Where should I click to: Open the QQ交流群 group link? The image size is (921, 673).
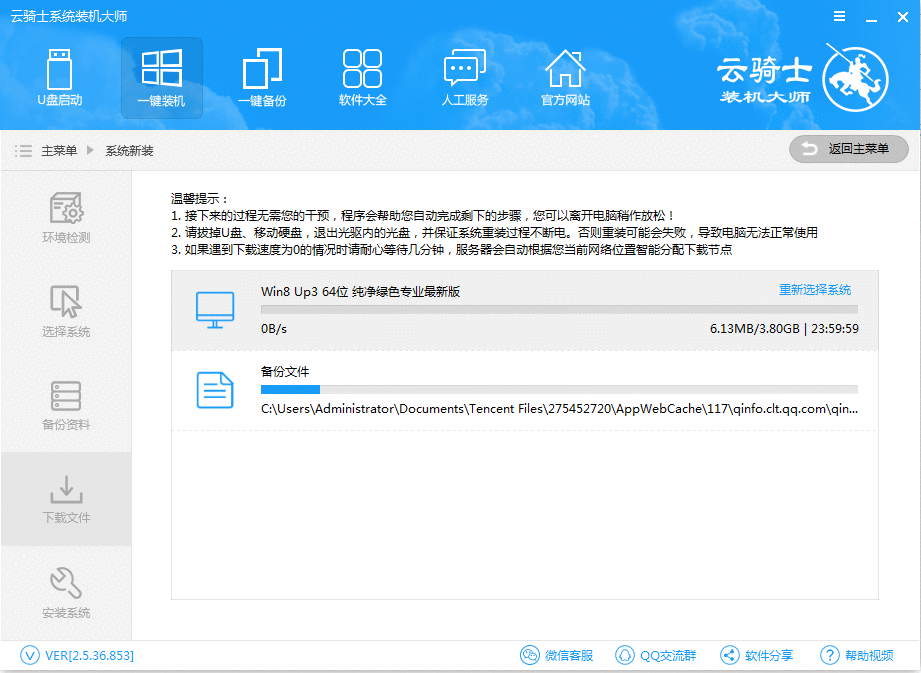coord(659,655)
